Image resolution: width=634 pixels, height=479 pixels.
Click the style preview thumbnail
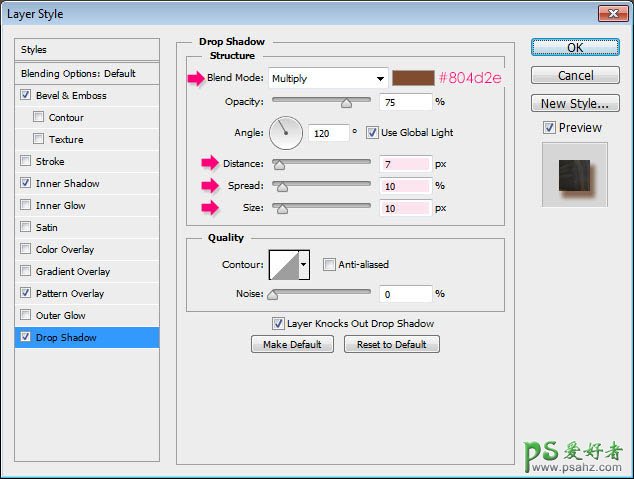point(574,173)
